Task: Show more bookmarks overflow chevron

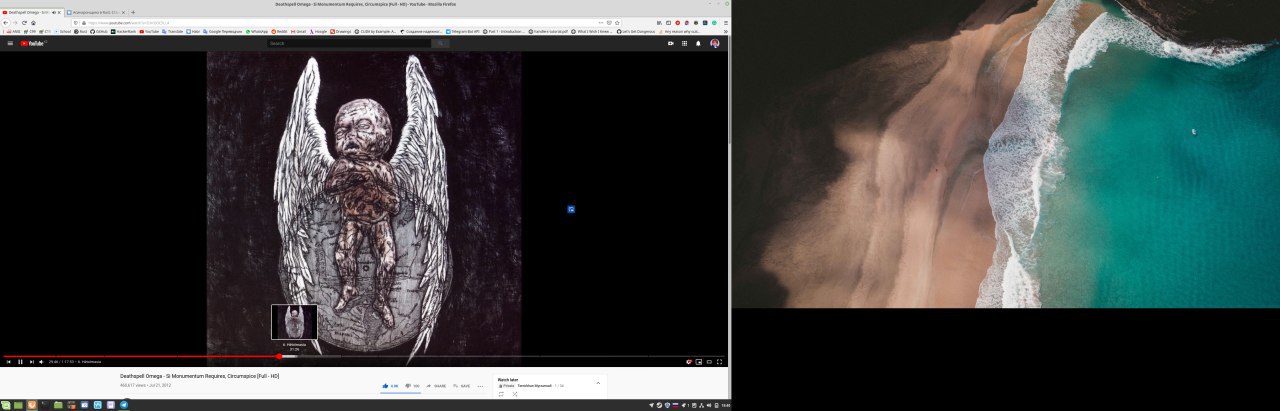Action: click(725, 31)
